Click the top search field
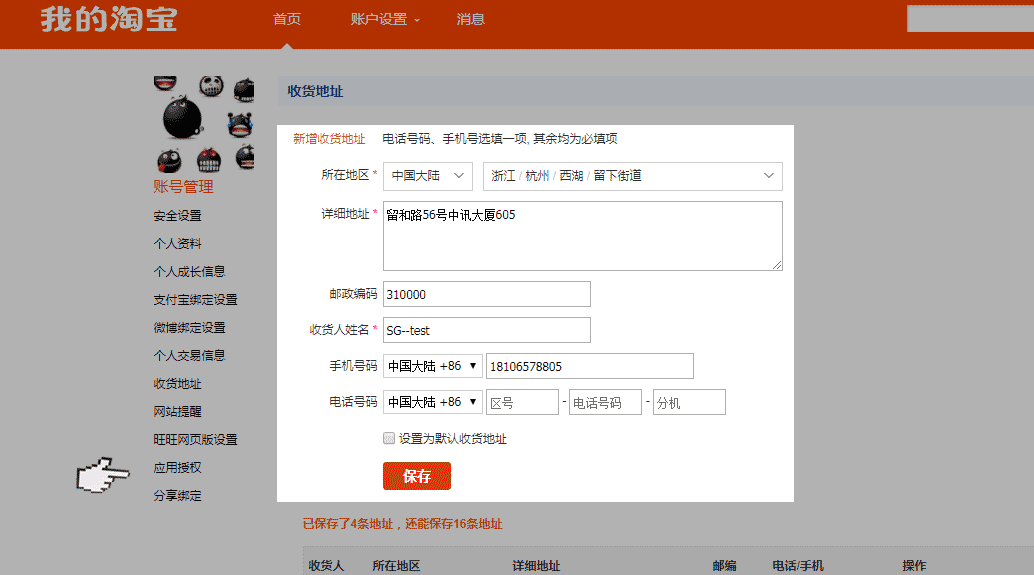Image resolution: width=1034 pixels, height=575 pixels. pyautogui.click(x=970, y=18)
